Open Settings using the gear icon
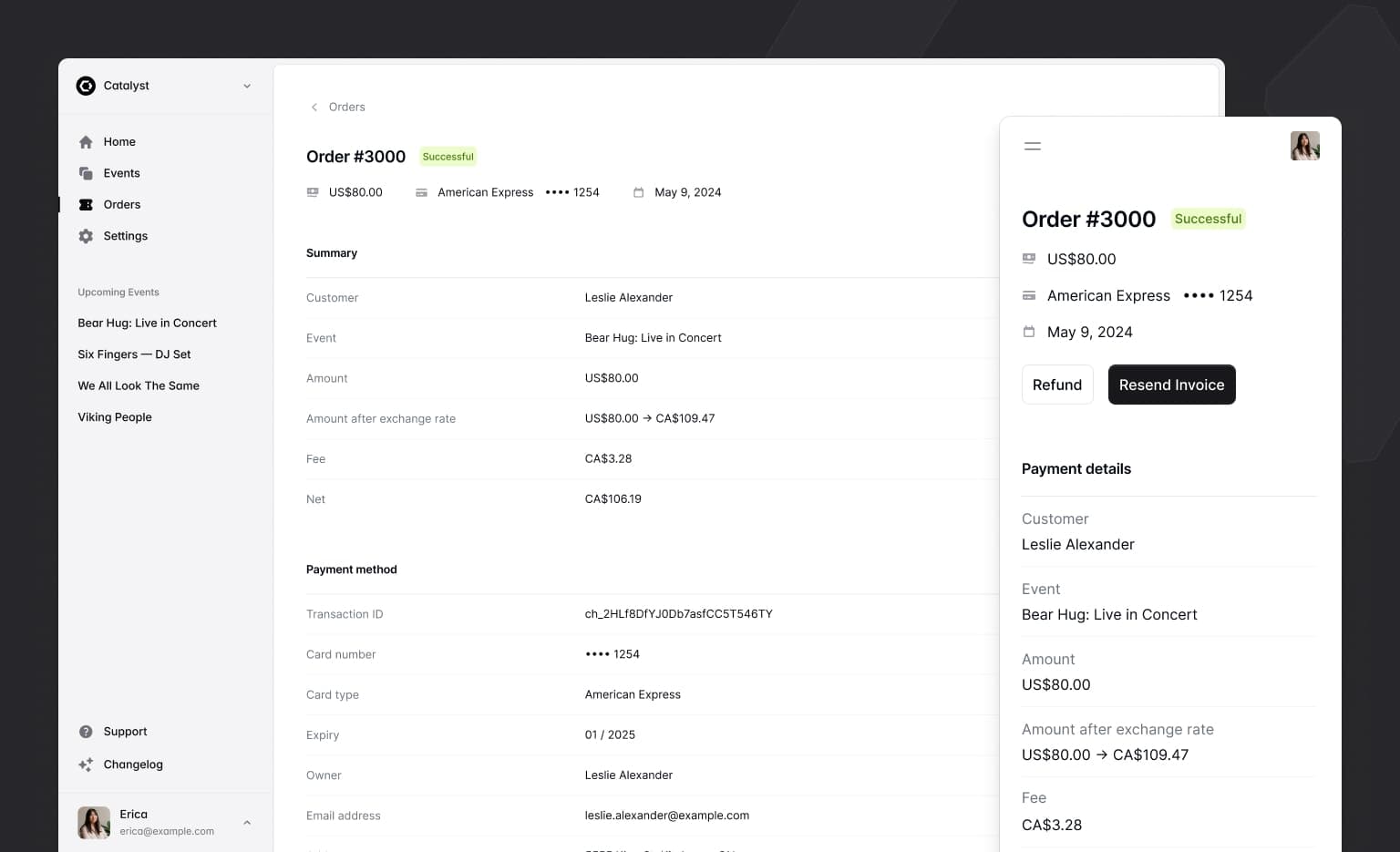 pos(86,235)
